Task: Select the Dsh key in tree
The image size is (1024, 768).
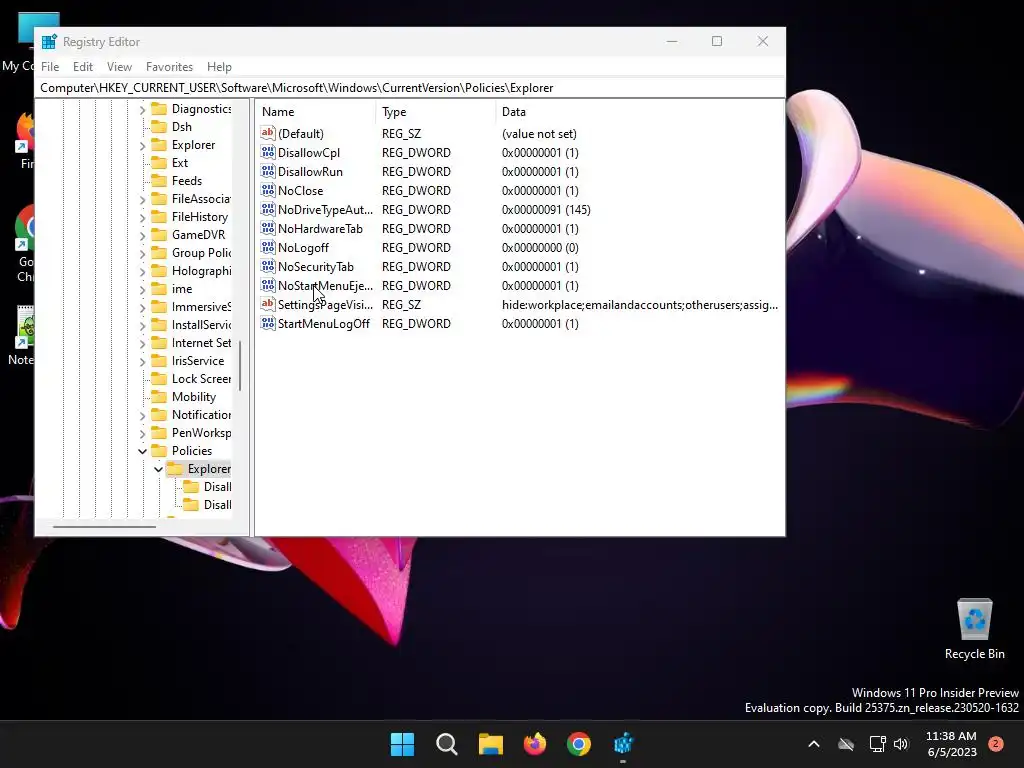Action: pos(182,127)
